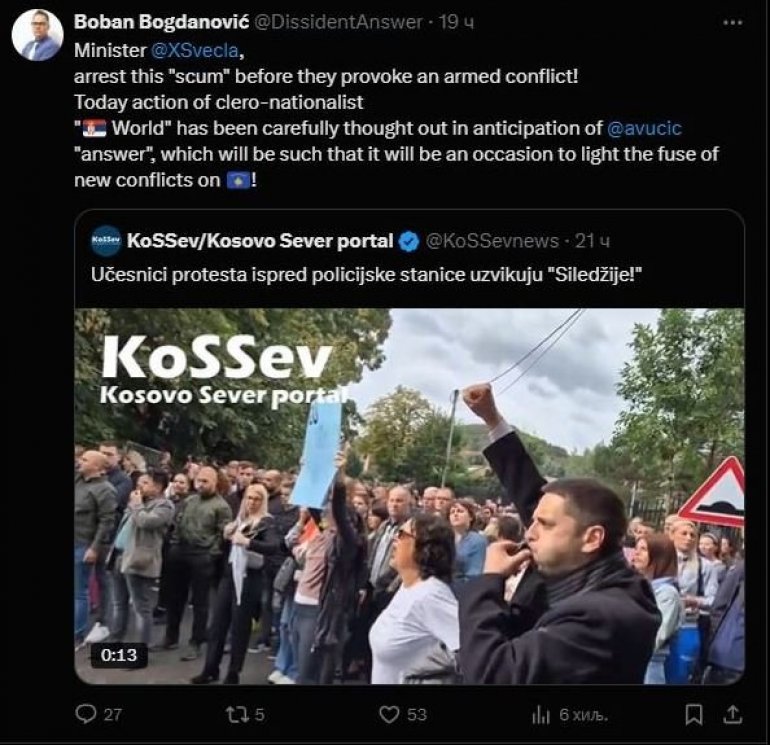Open the @avucic mention link
The image size is (770, 745).
[644, 128]
